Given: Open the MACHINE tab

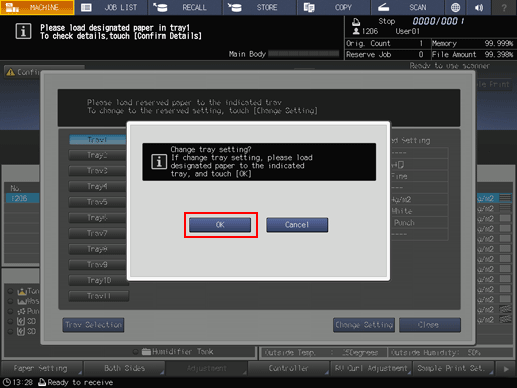Looking at the screenshot, I should (37, 7).
